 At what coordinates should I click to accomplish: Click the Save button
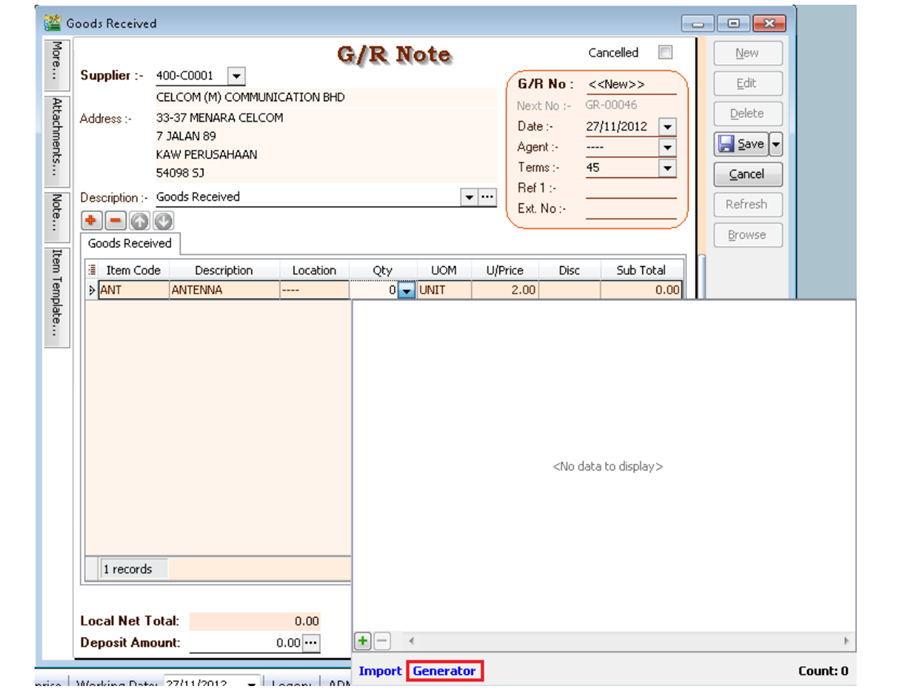tap(740, 144)
